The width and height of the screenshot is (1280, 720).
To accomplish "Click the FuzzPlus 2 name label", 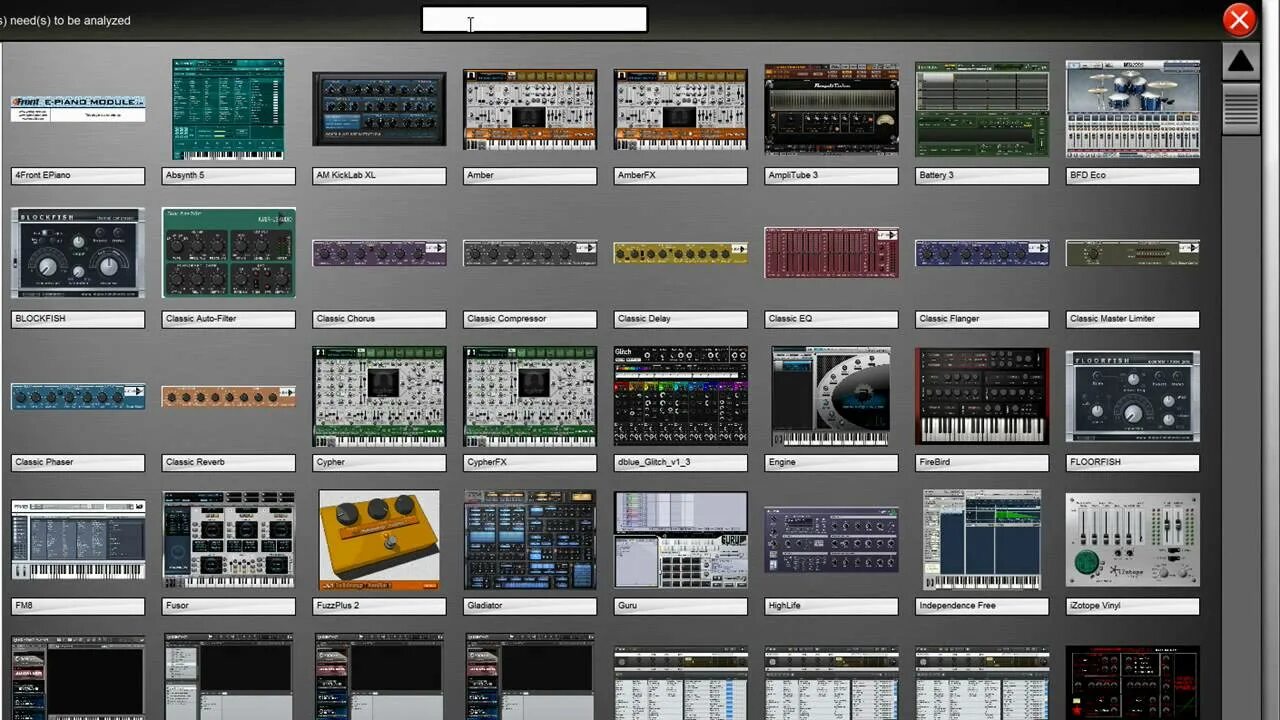I will [x=379, y=606].
